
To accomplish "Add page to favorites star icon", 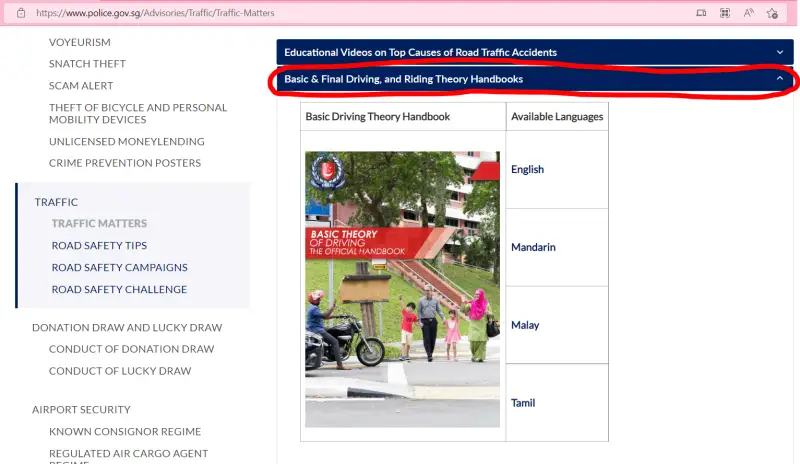I will [772, 13].
